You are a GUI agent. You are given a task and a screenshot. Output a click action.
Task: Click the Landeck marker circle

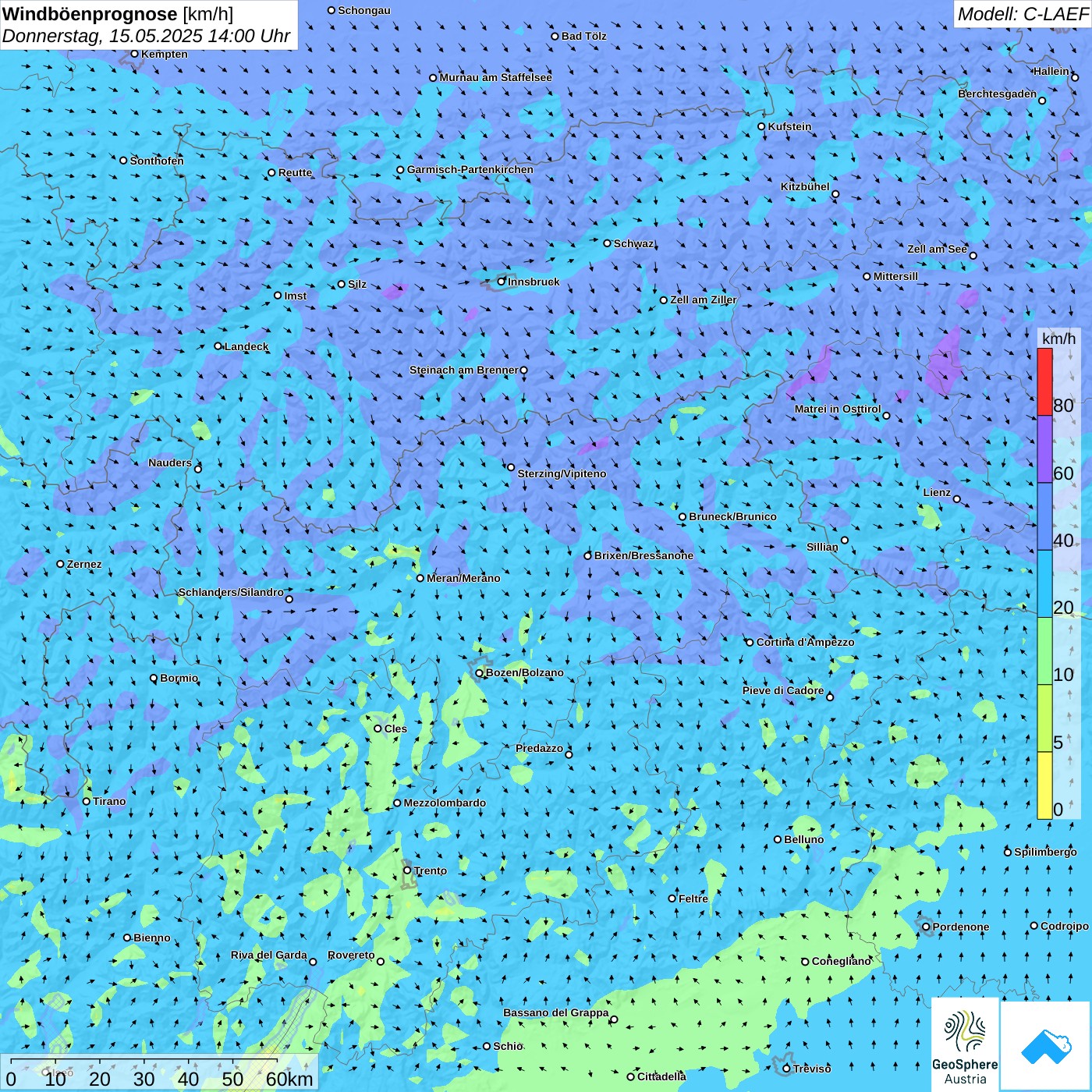click(x=218, y=346)
